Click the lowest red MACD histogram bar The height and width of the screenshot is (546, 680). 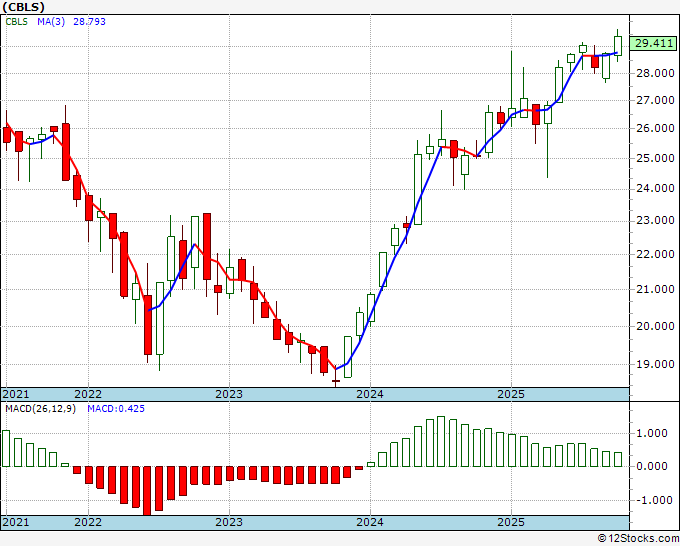tap(147, 490)
